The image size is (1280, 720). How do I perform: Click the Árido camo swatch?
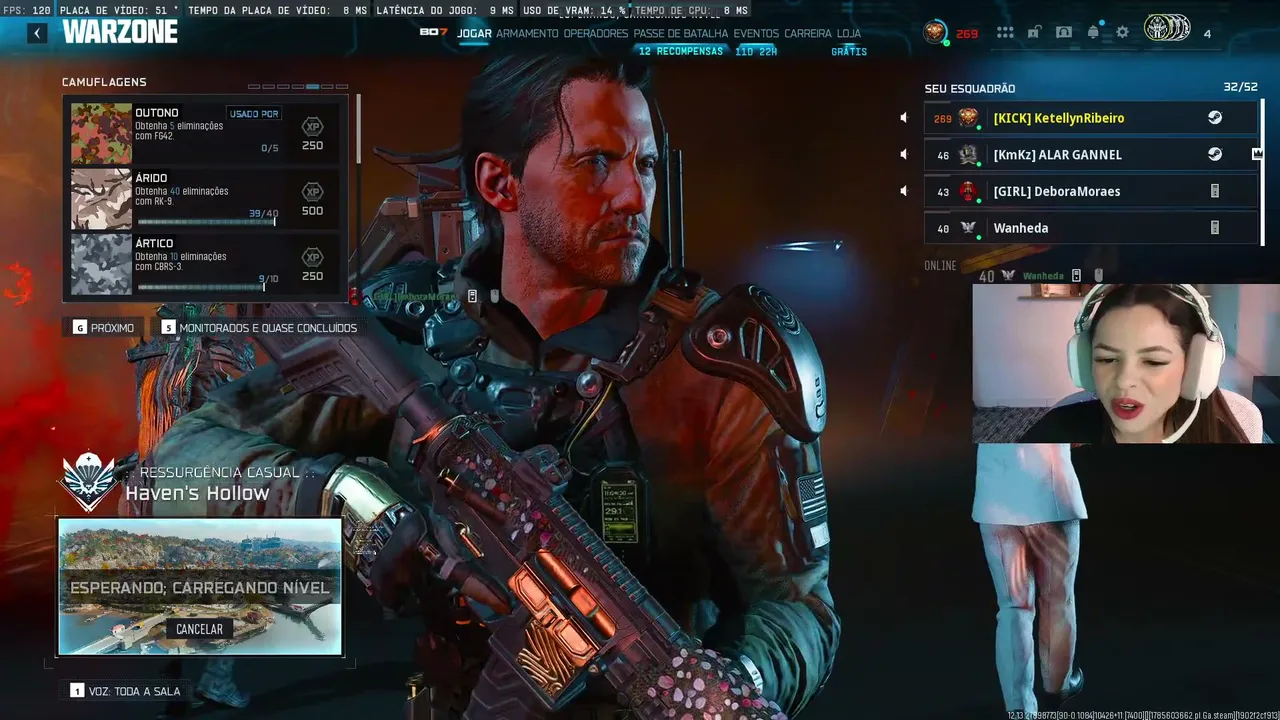click(x=101, y=199)
